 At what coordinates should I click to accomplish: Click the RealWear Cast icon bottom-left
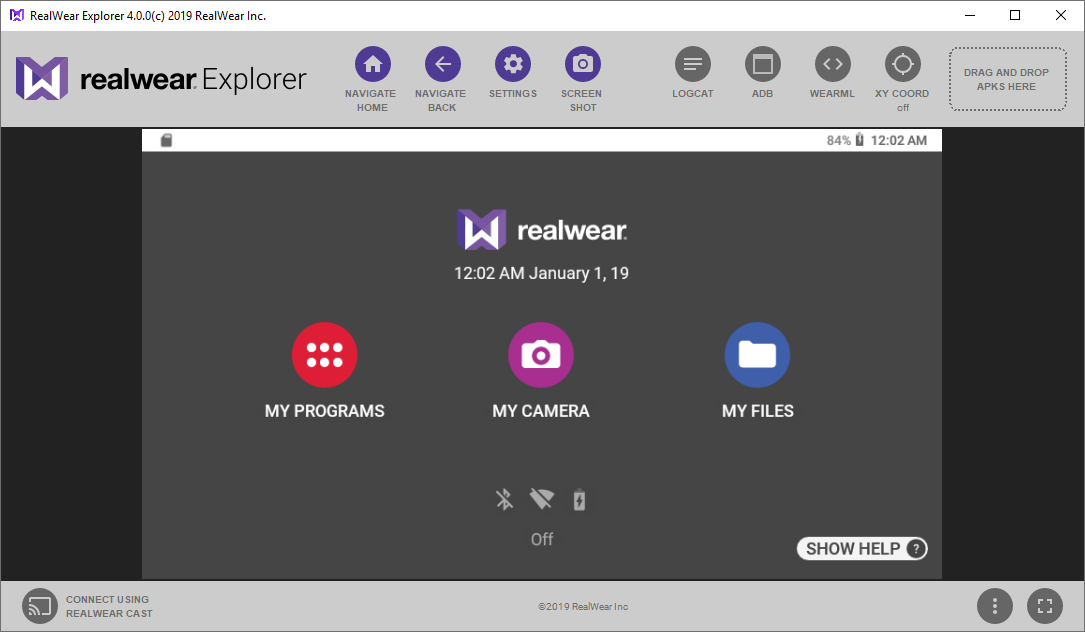tap(40, 606)
